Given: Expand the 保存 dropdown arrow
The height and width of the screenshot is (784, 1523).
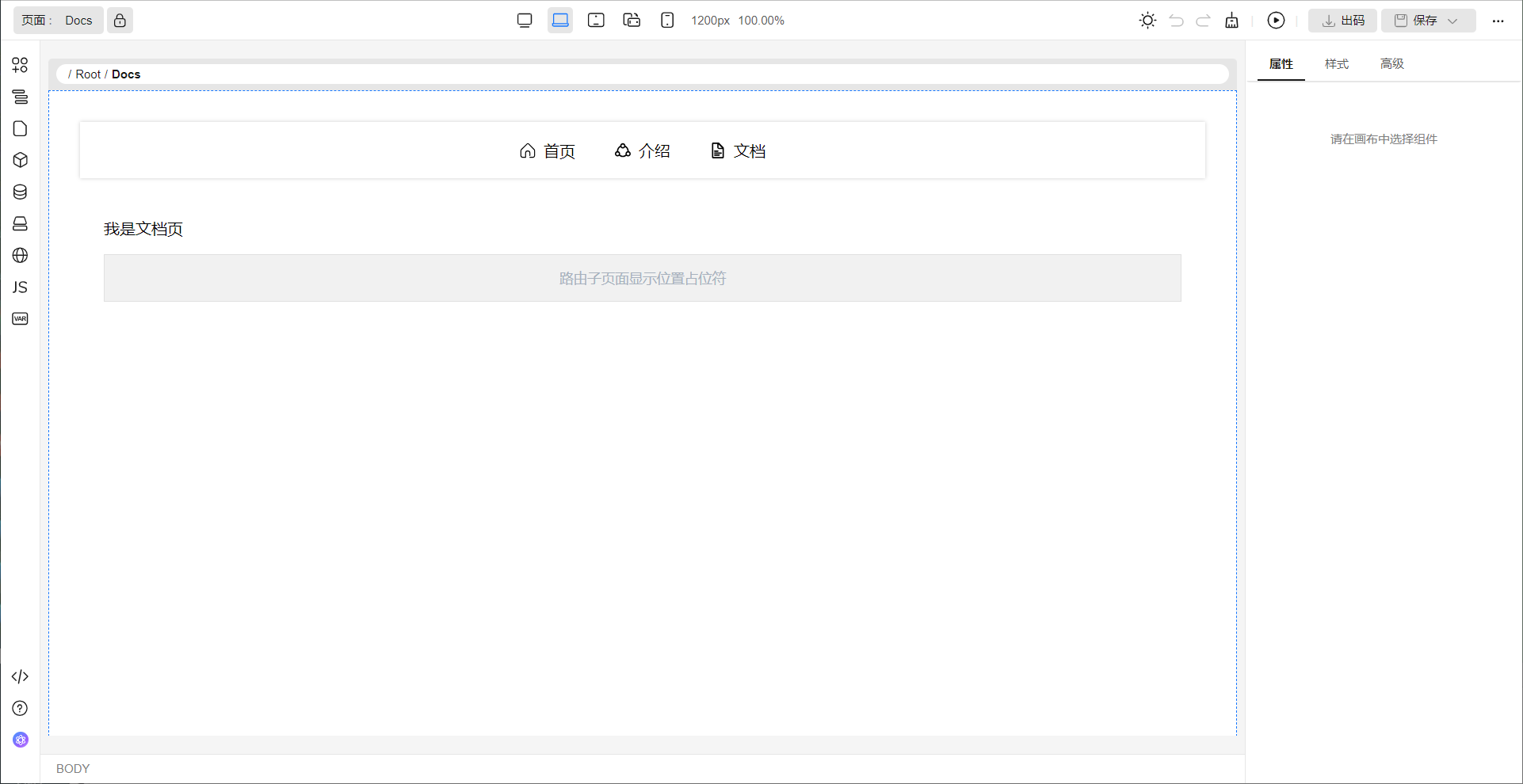Looking at the screenshot, I should [x=1453, y=21].
